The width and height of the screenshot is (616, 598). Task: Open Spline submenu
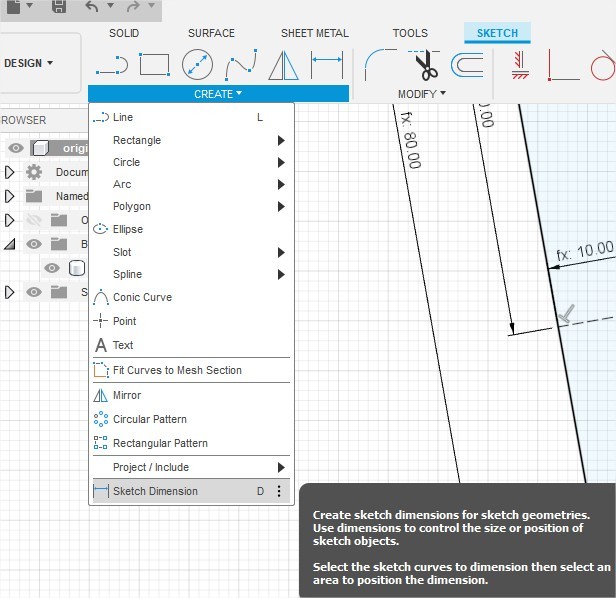tap(192, 274)
